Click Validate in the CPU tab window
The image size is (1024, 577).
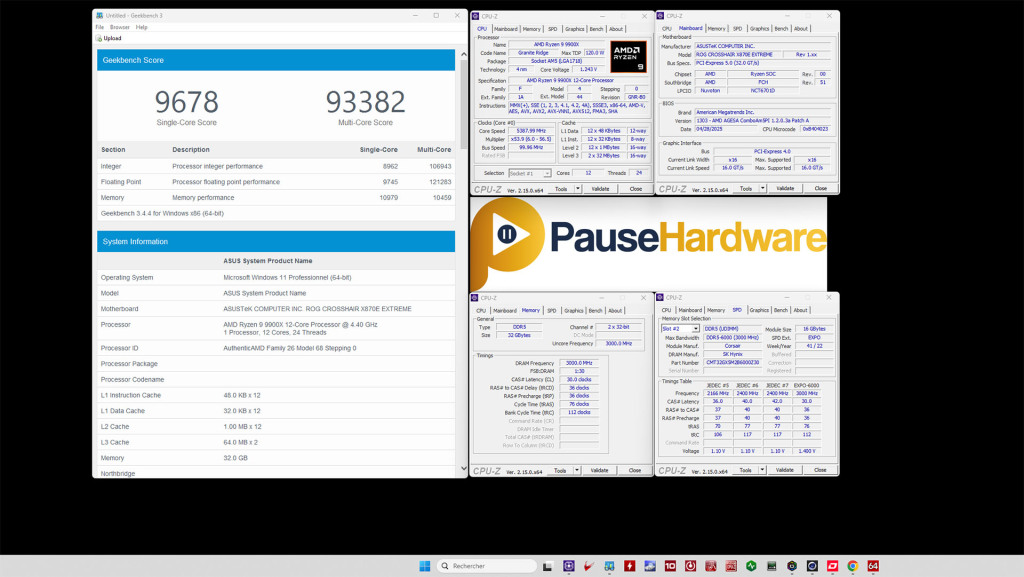[600, 189]
